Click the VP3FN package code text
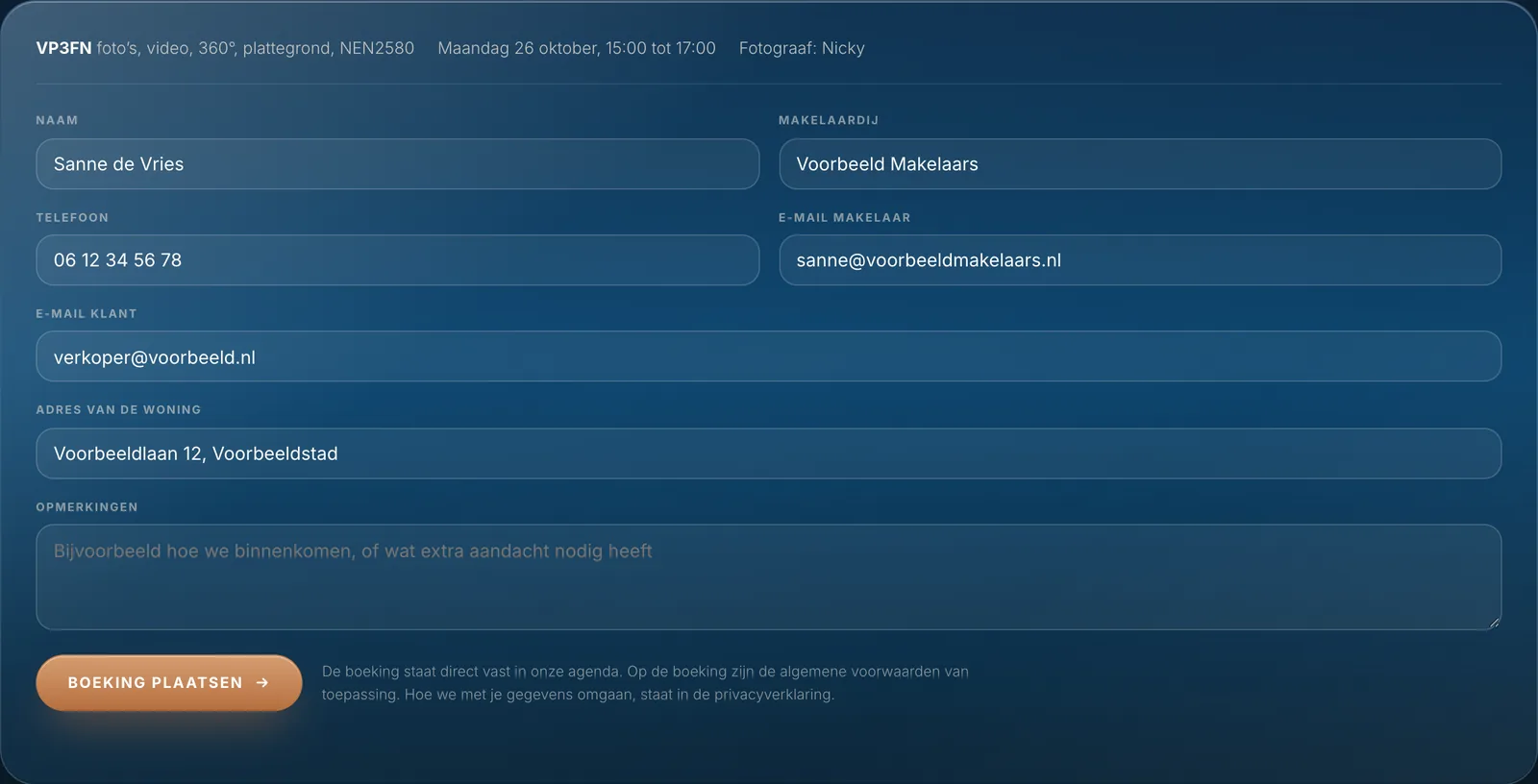 point(63,48)
